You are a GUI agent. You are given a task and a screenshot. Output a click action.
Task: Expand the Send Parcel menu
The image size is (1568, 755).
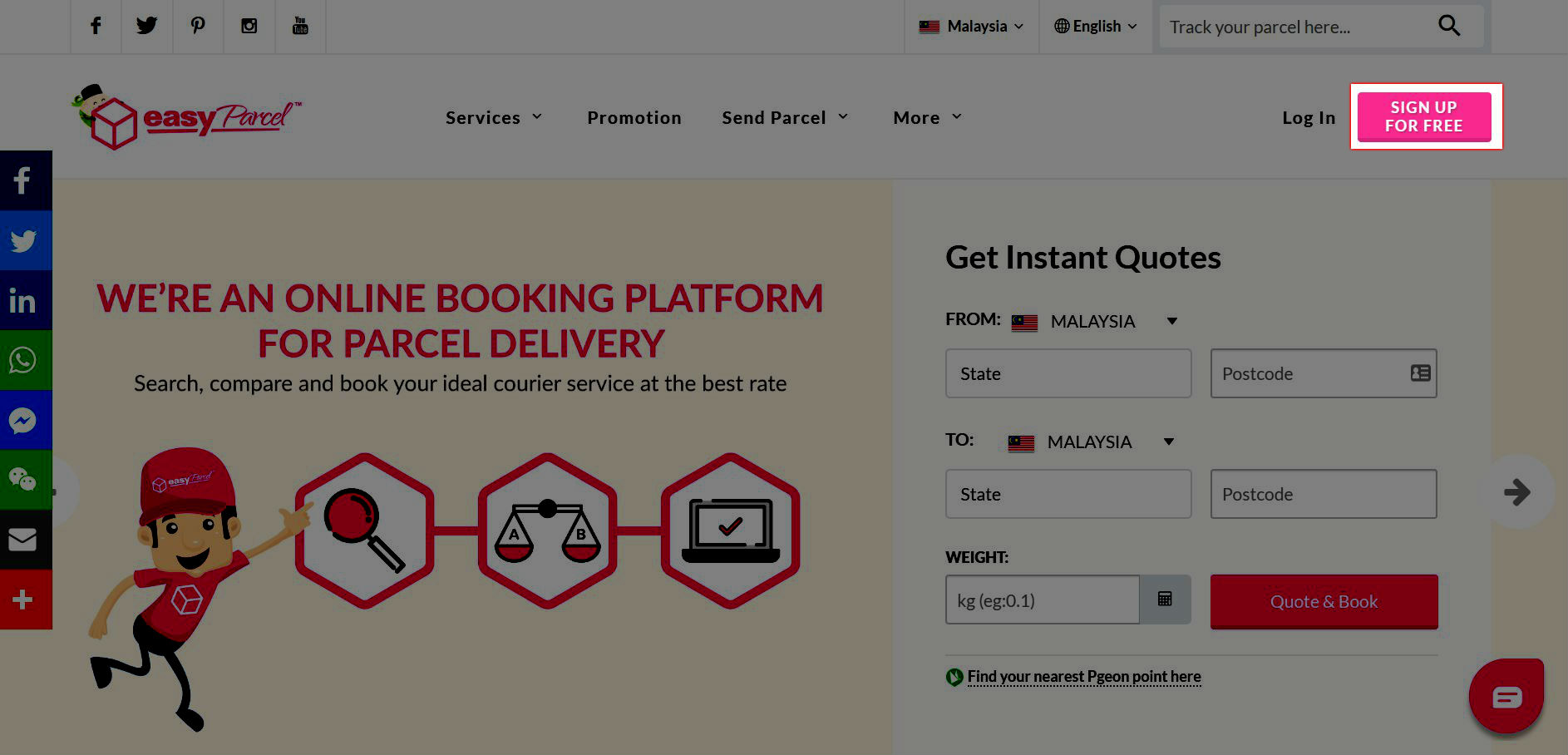pyautogui.click(x=786, y=117)
